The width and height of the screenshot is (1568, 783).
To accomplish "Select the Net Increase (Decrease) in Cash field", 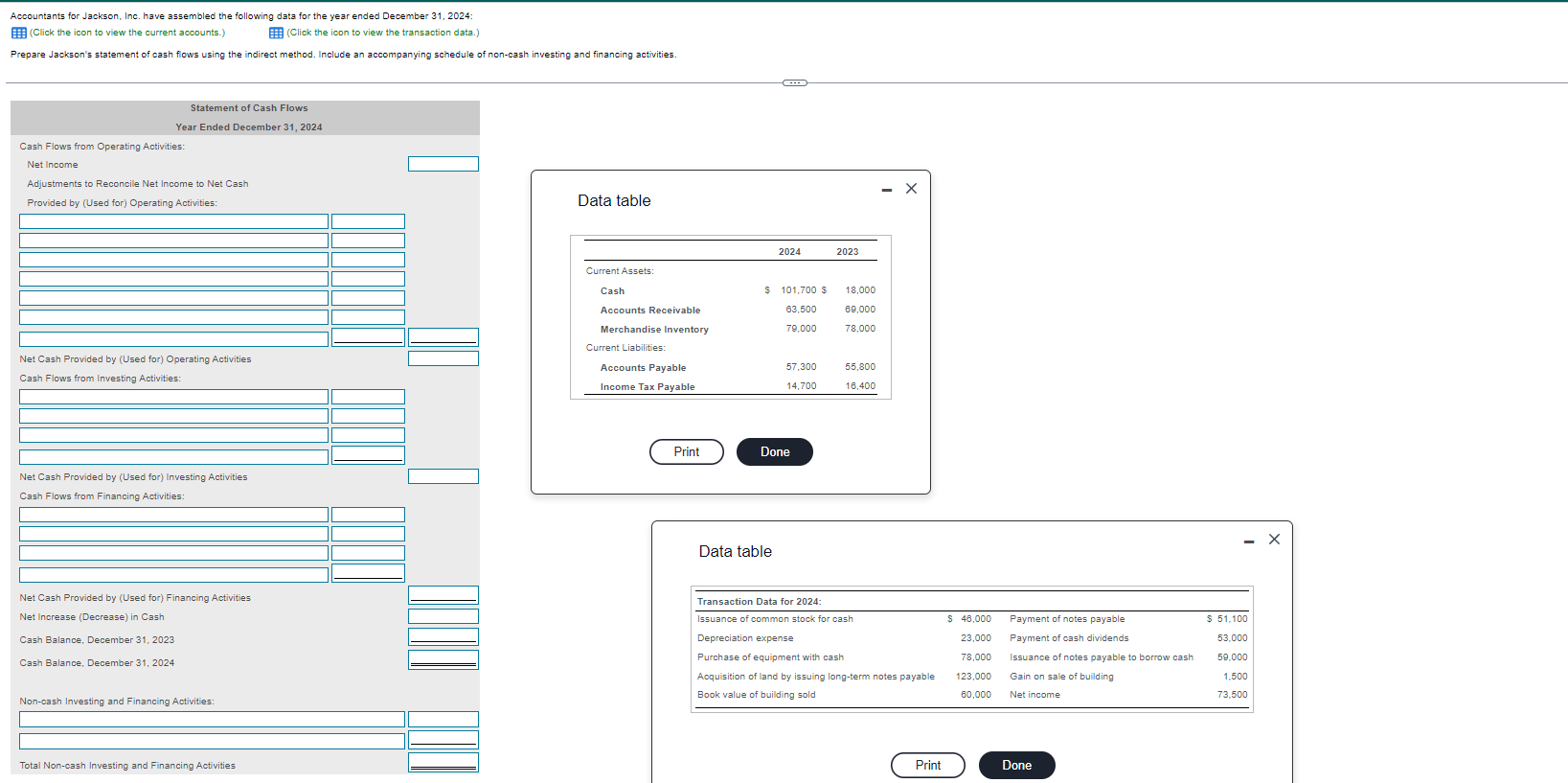I will tap(443, 616).
